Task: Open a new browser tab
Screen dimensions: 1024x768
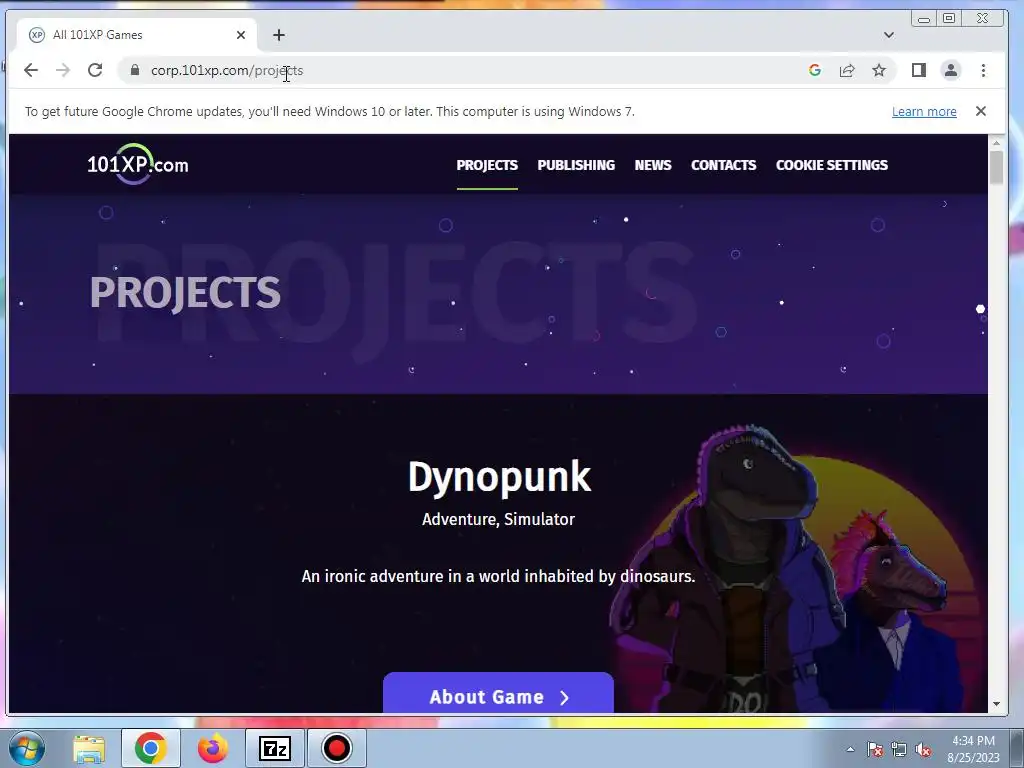Action: pos(279,35)
